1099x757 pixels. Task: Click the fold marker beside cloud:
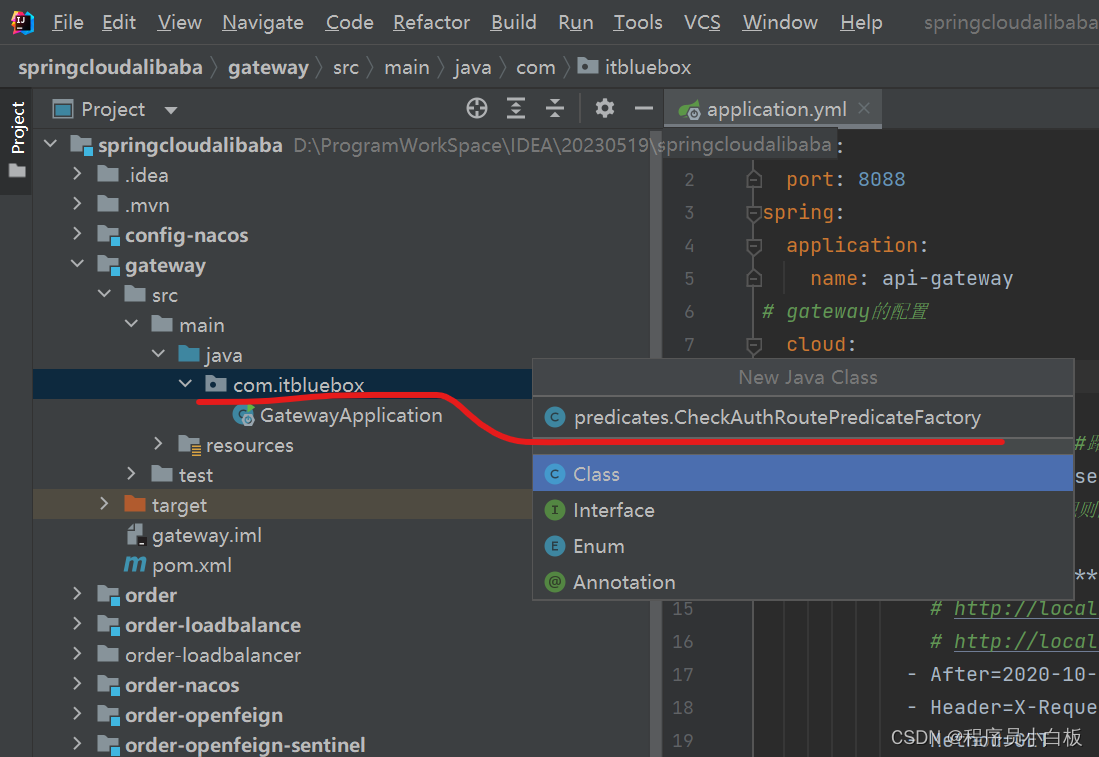pyautogui.click(x=754, y=344)
